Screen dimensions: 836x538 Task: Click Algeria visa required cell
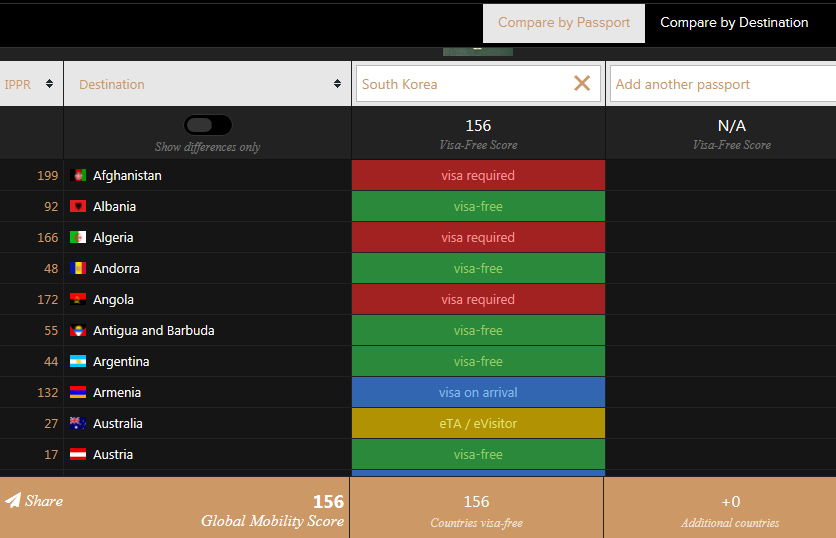pos(478,237)
